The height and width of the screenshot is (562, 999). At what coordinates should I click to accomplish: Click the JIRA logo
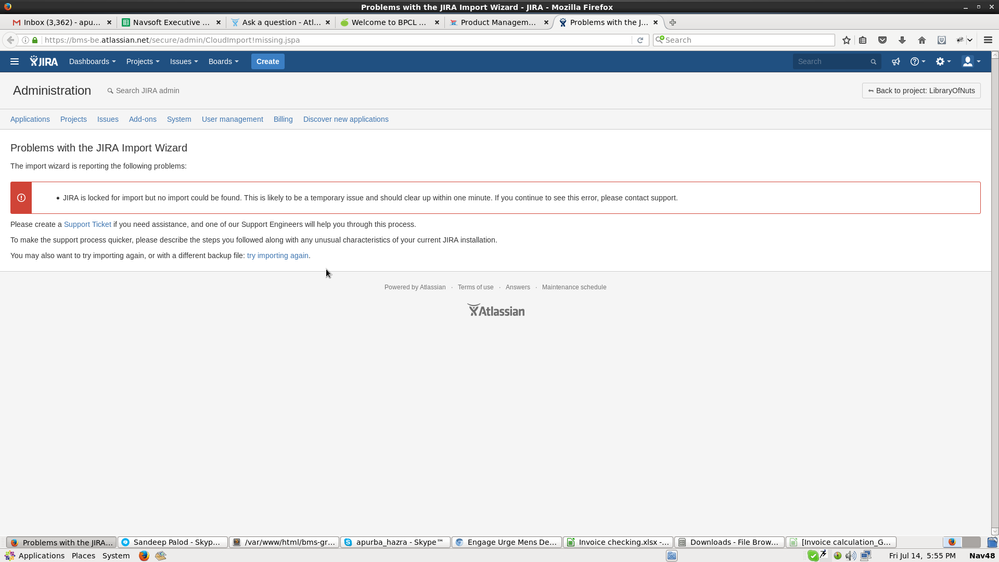point(43,62)
